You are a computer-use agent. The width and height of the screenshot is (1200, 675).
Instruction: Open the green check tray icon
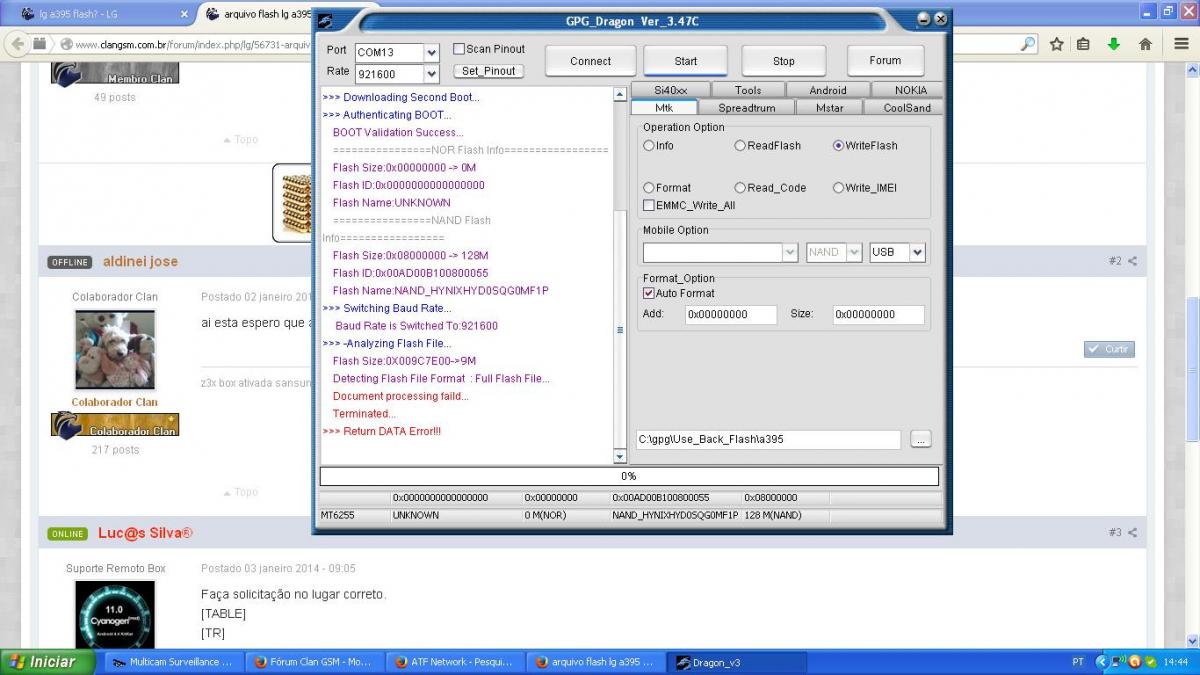coord(1150,662)
